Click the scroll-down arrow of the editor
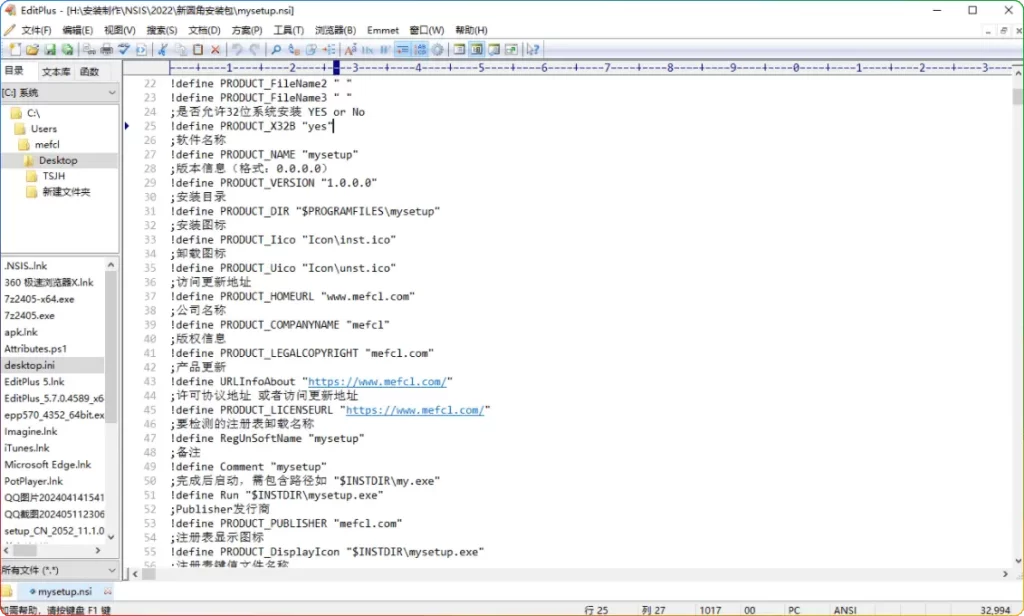 (x=1017, y=561)
